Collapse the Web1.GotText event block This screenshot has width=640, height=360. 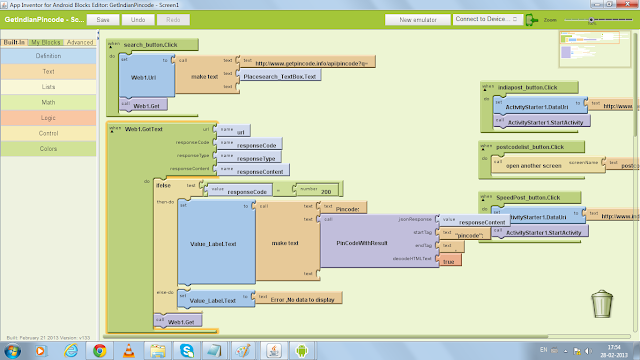pyautogui.click(x=112, y=131)
